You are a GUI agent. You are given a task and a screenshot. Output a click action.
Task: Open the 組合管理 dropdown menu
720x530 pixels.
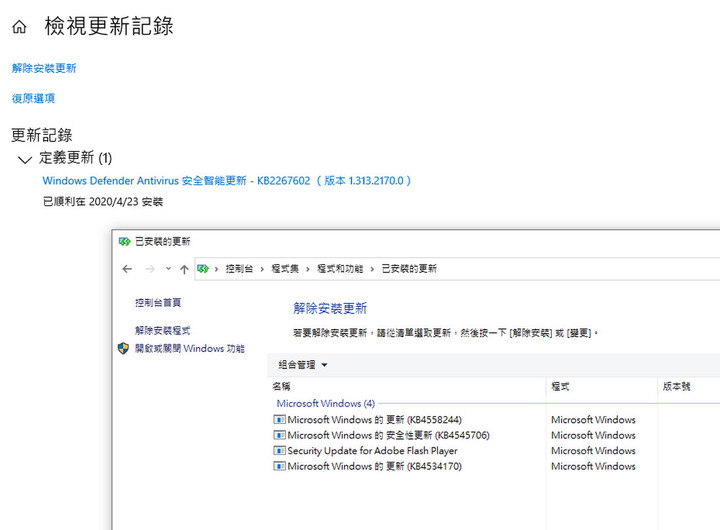point(303,365)
